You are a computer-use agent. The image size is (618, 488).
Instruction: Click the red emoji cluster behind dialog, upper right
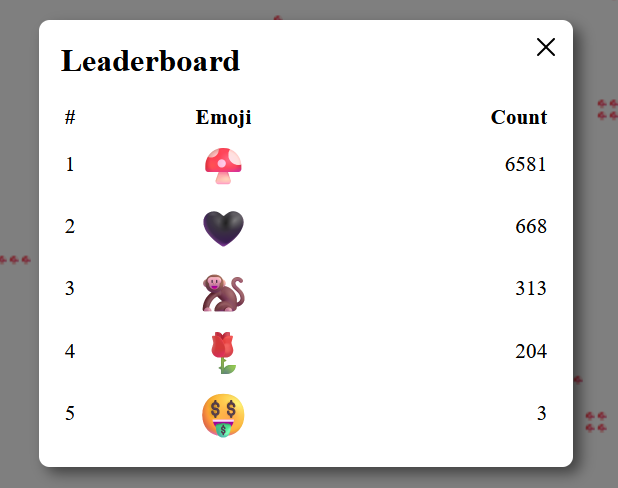click(x=607, y=110)
